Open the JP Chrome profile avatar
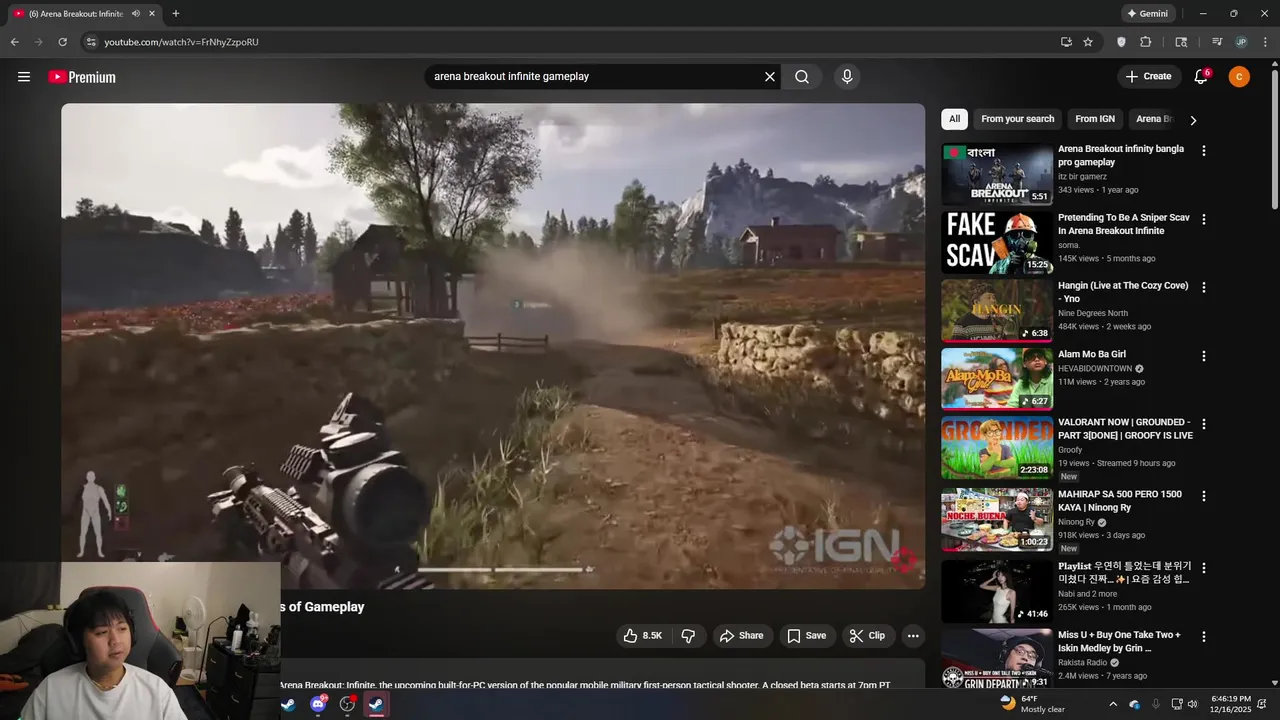 [x=1241, y=42]
